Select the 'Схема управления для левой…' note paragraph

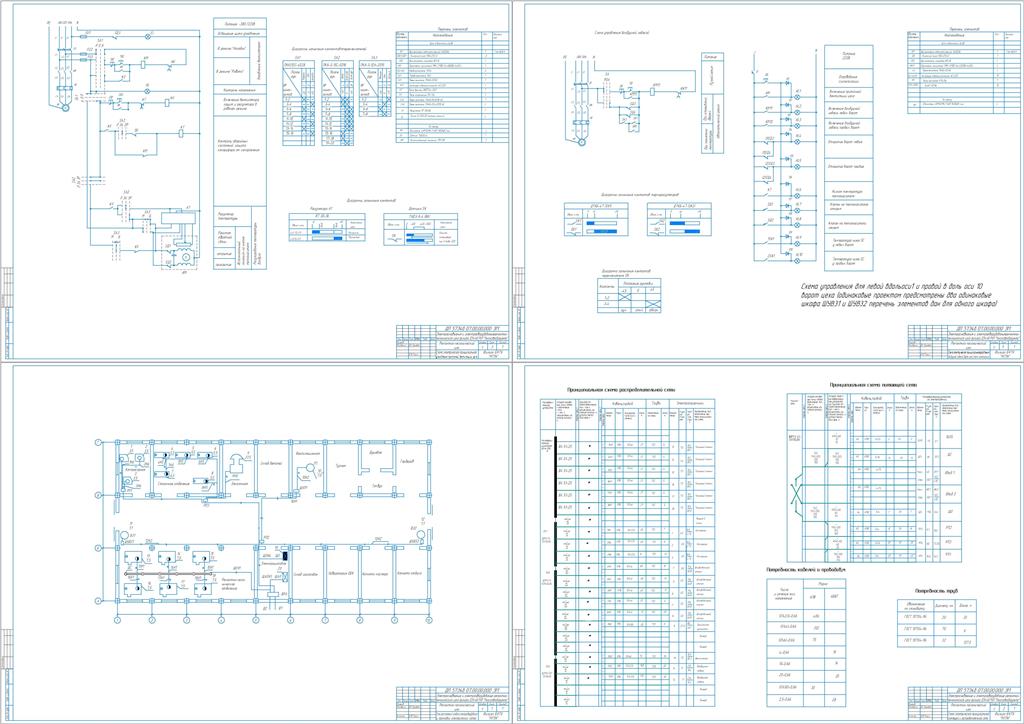coord(899,296)
